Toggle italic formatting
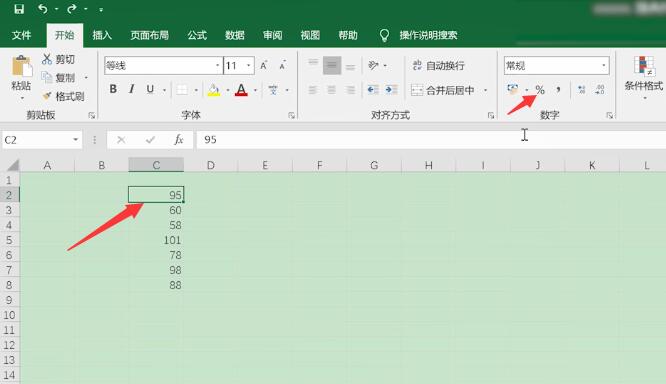Viewport: 666px width, 384px height. 132,89
